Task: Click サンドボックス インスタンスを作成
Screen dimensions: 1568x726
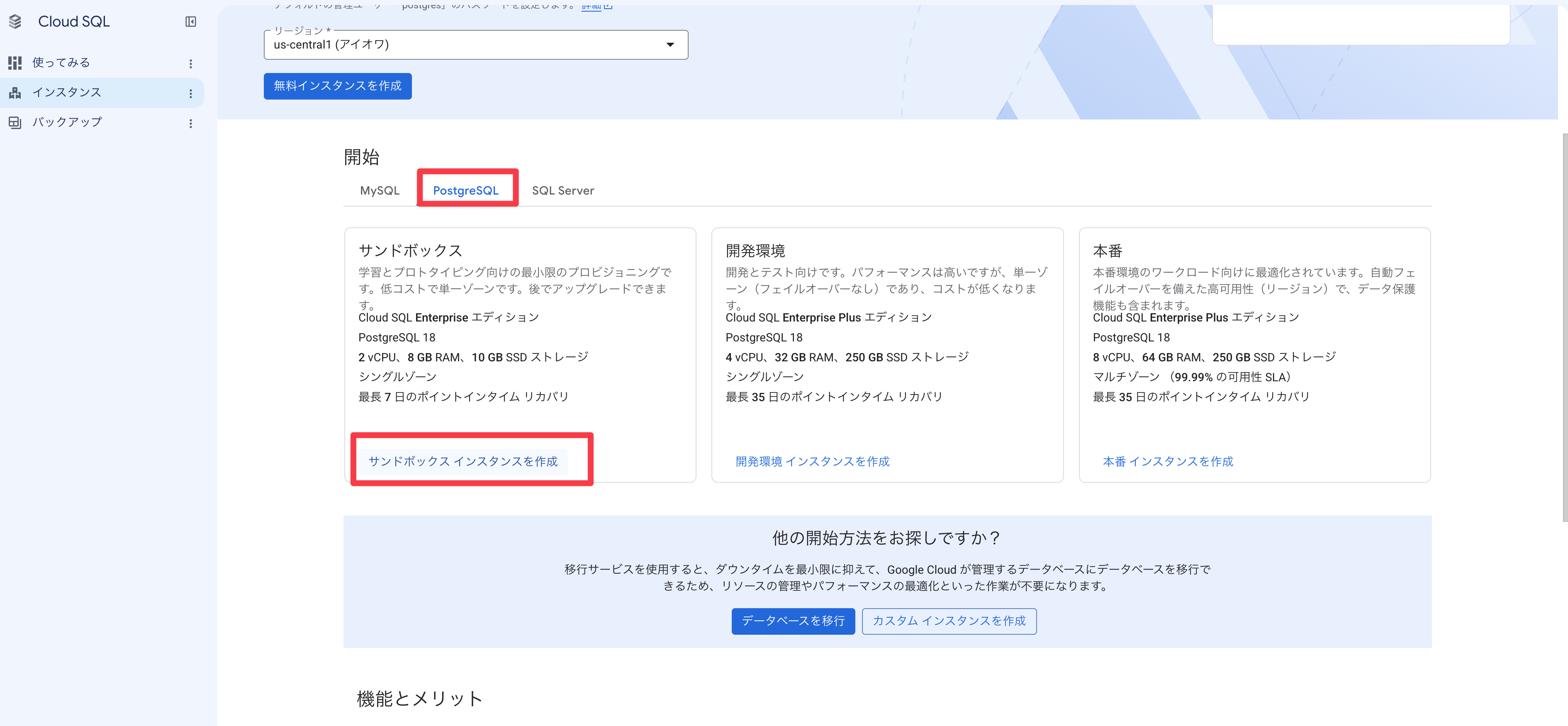Action: pos(463,461)
